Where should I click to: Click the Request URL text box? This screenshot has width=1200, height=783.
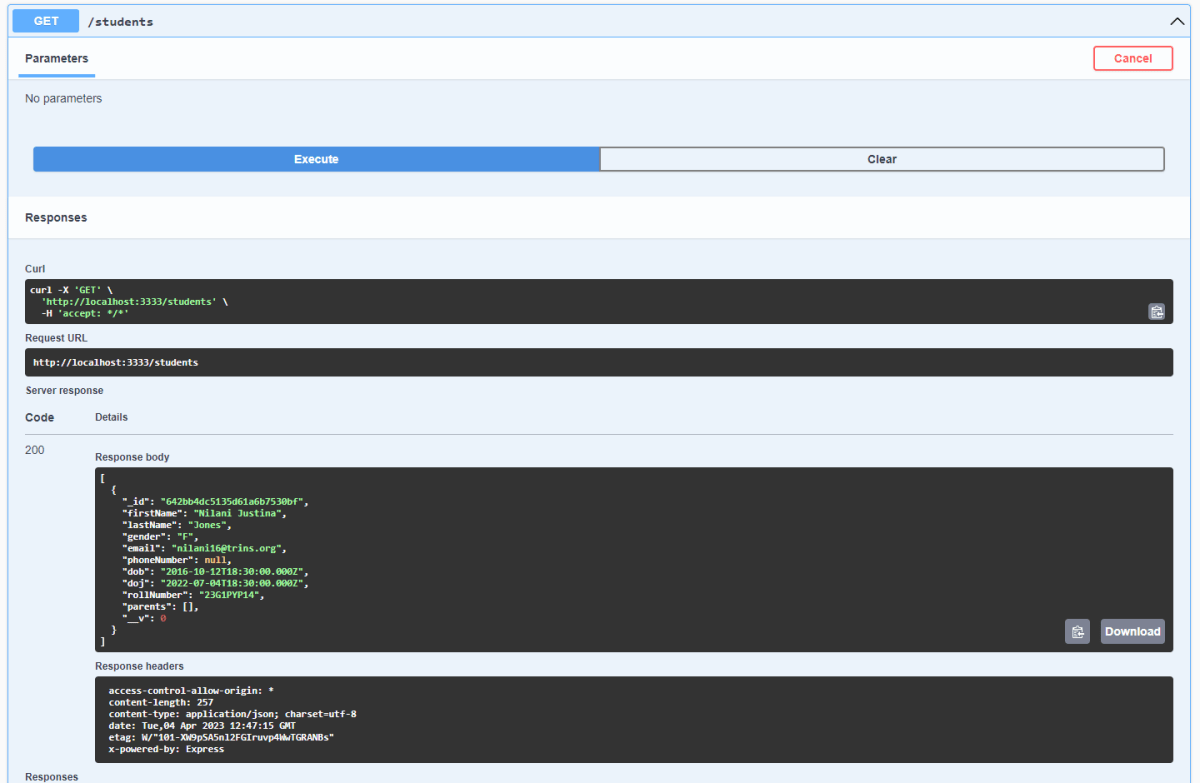click(x=599, y=362)
